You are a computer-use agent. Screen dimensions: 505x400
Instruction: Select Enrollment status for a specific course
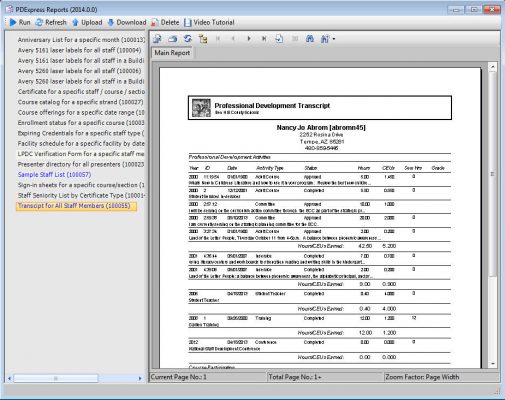coord(81,123)
